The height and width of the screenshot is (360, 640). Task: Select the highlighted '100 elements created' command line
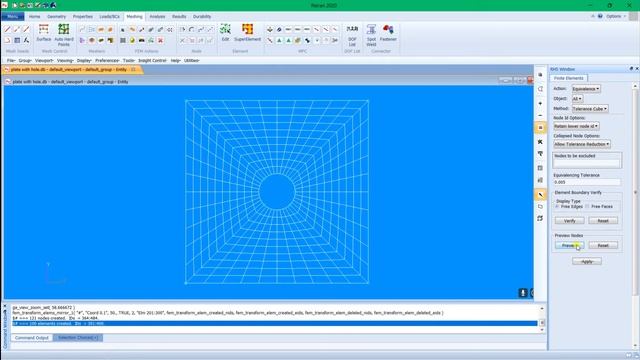tap(274, 323)
